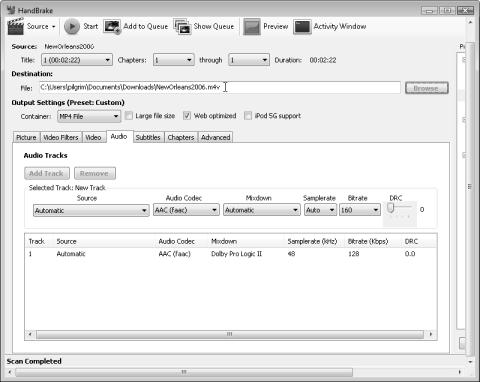The width and height of the screenshot is (480, 382).
Task: Switch to the Advanced tab
Action: 216,137
